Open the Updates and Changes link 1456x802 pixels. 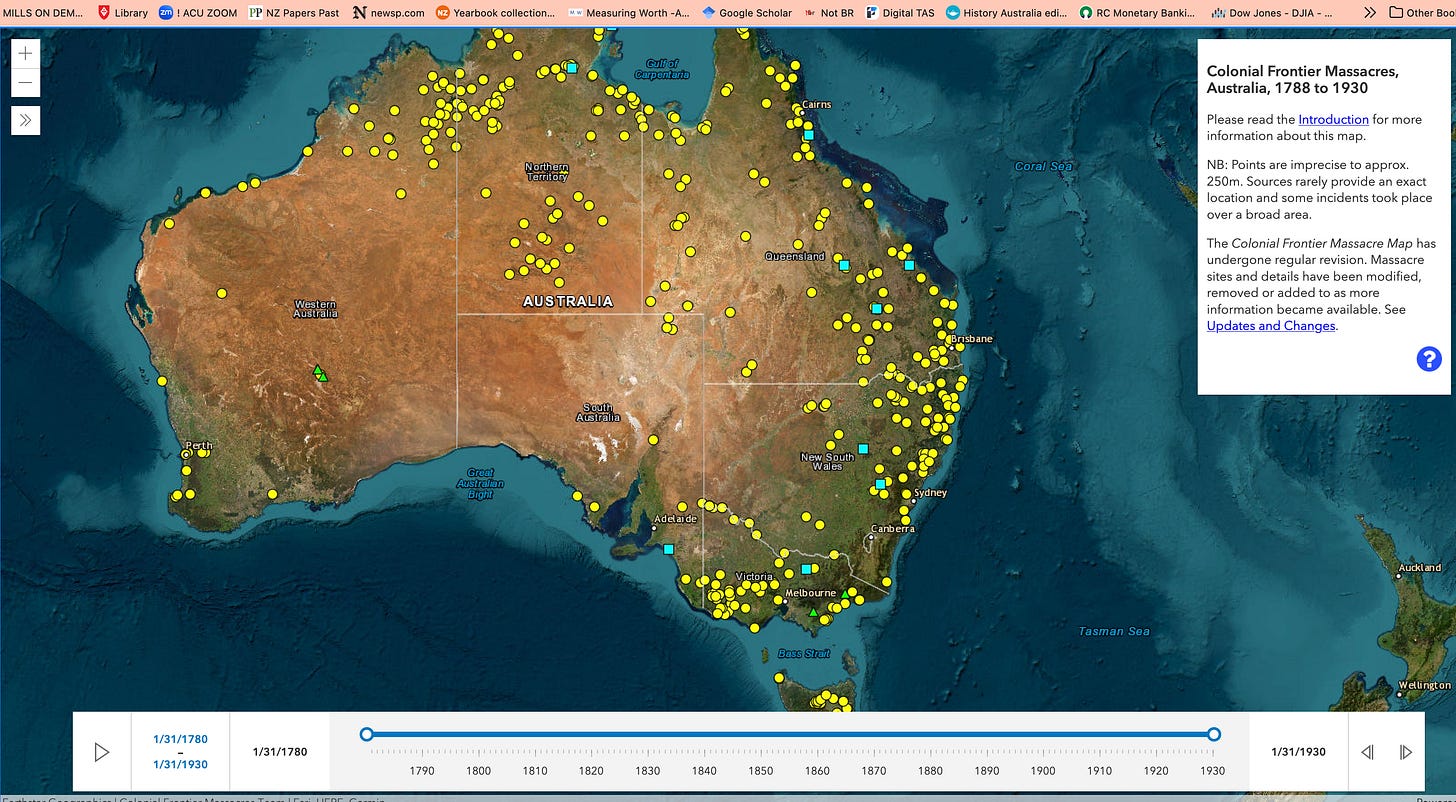(x=1270, y=325)
